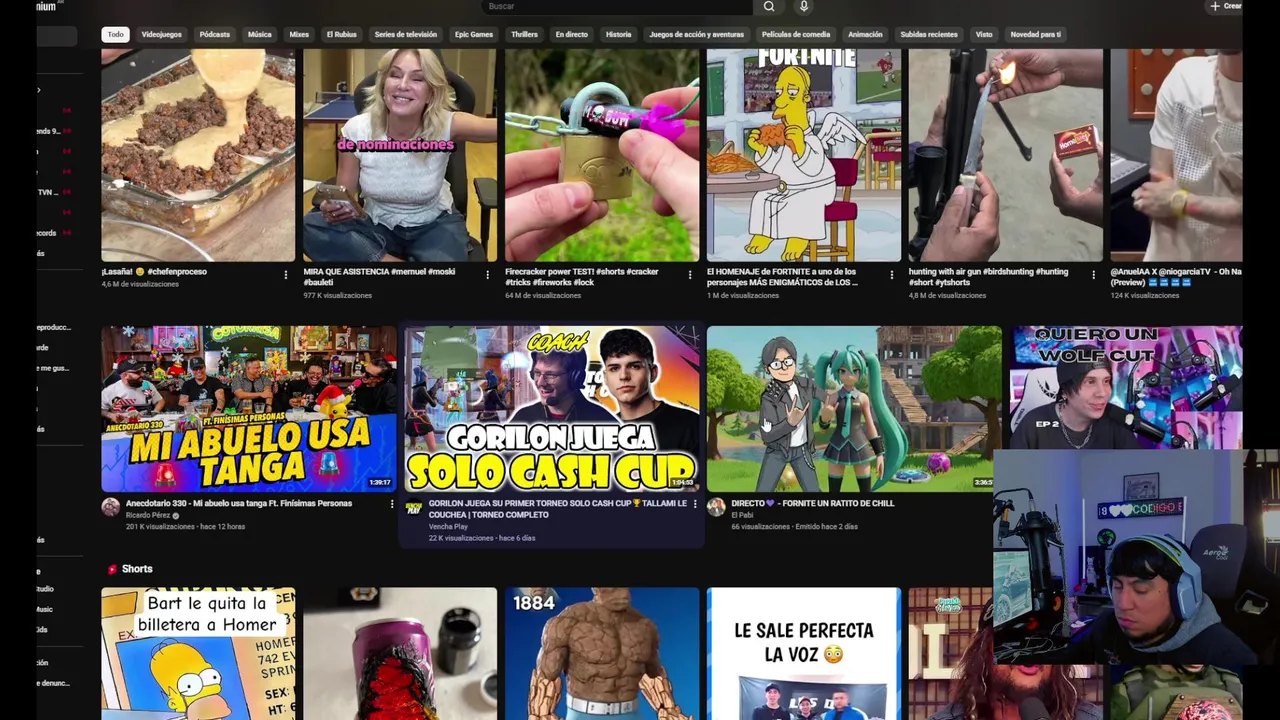Click the Firecracker power TEST title text
The width and height of the screenshot is (1280, 720).
tap(582, 277)
